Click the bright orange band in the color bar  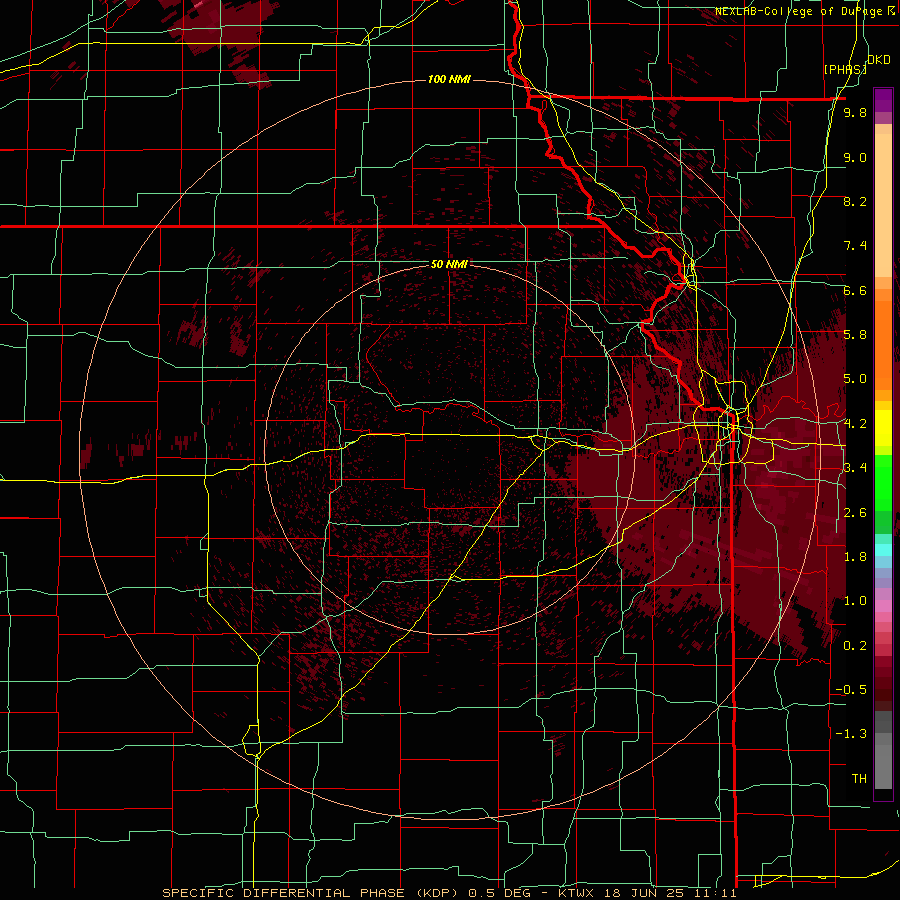coord(883,344)
